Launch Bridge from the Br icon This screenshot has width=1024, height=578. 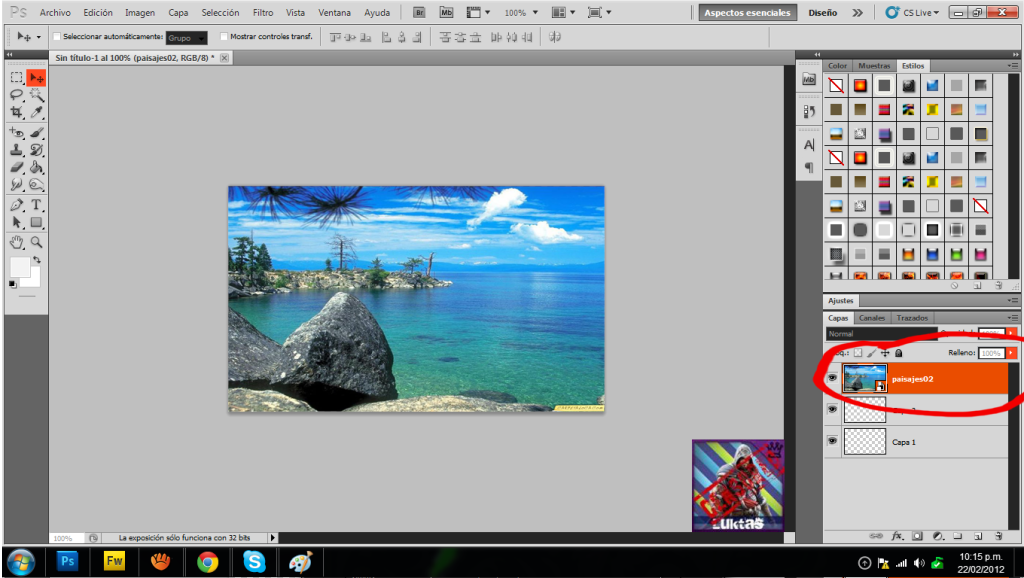click(419, 12)
